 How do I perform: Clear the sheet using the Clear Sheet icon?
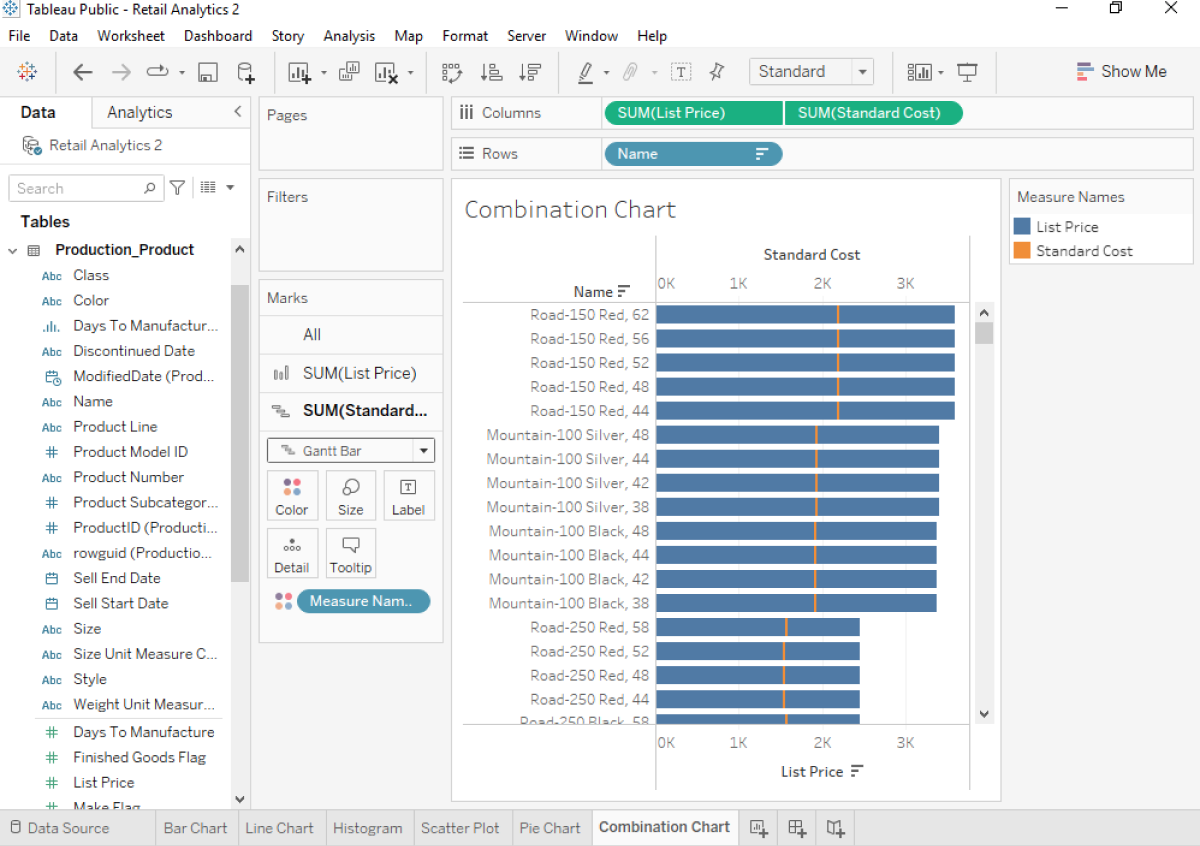(385, 72)
